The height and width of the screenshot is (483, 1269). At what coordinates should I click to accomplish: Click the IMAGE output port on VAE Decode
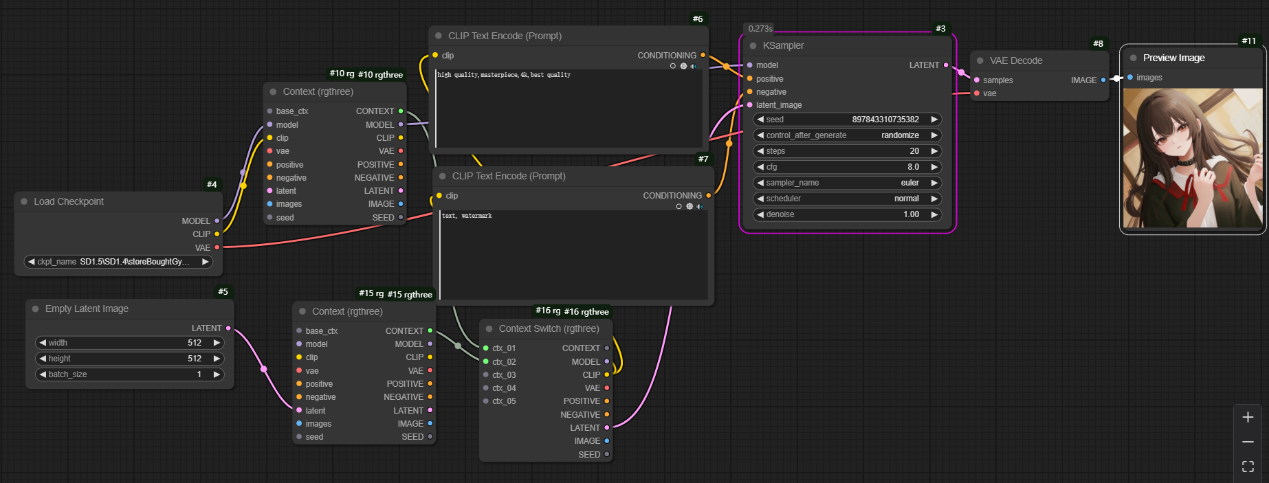(1103, 80)
